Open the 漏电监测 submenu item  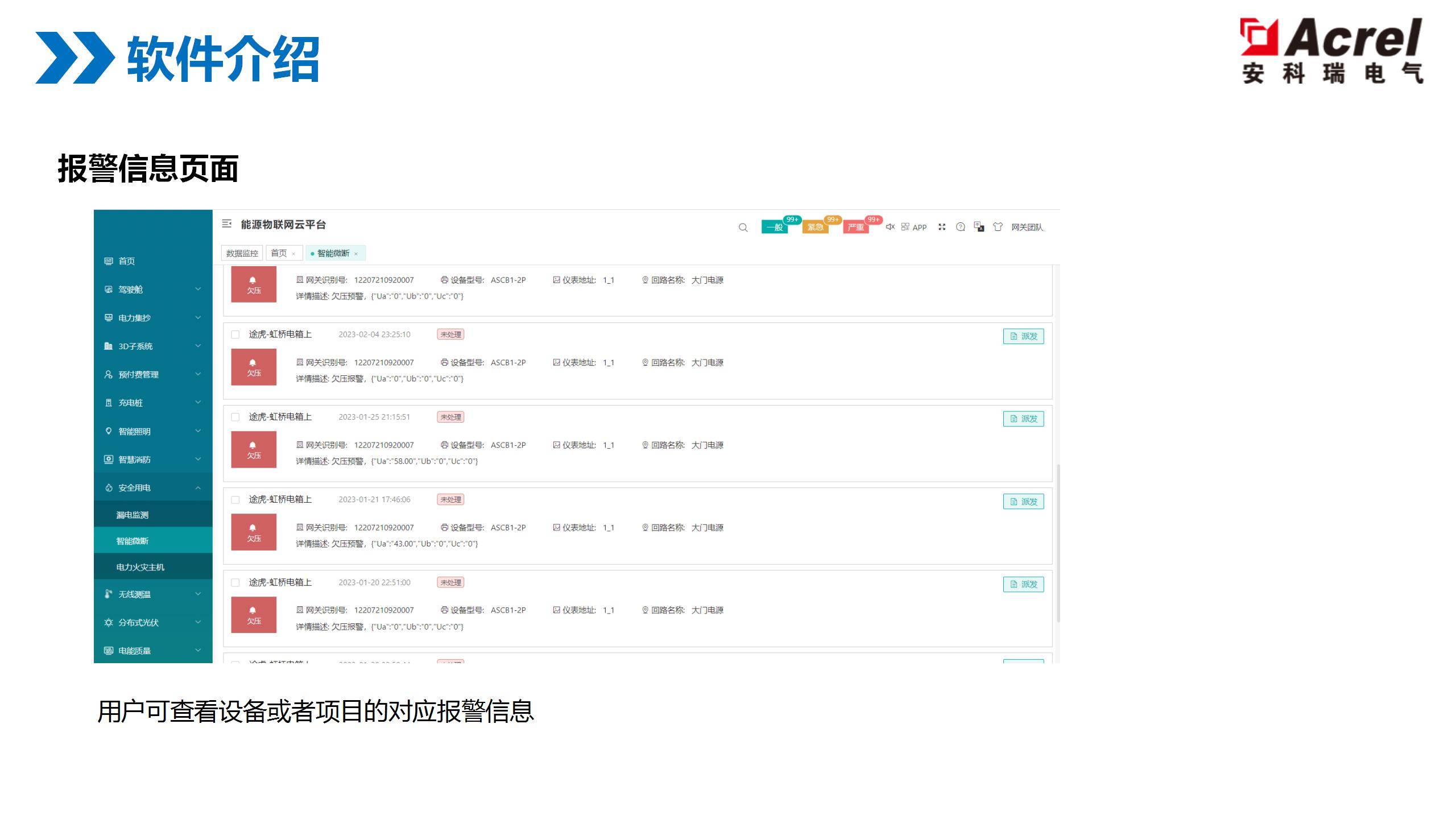(133, 515)
